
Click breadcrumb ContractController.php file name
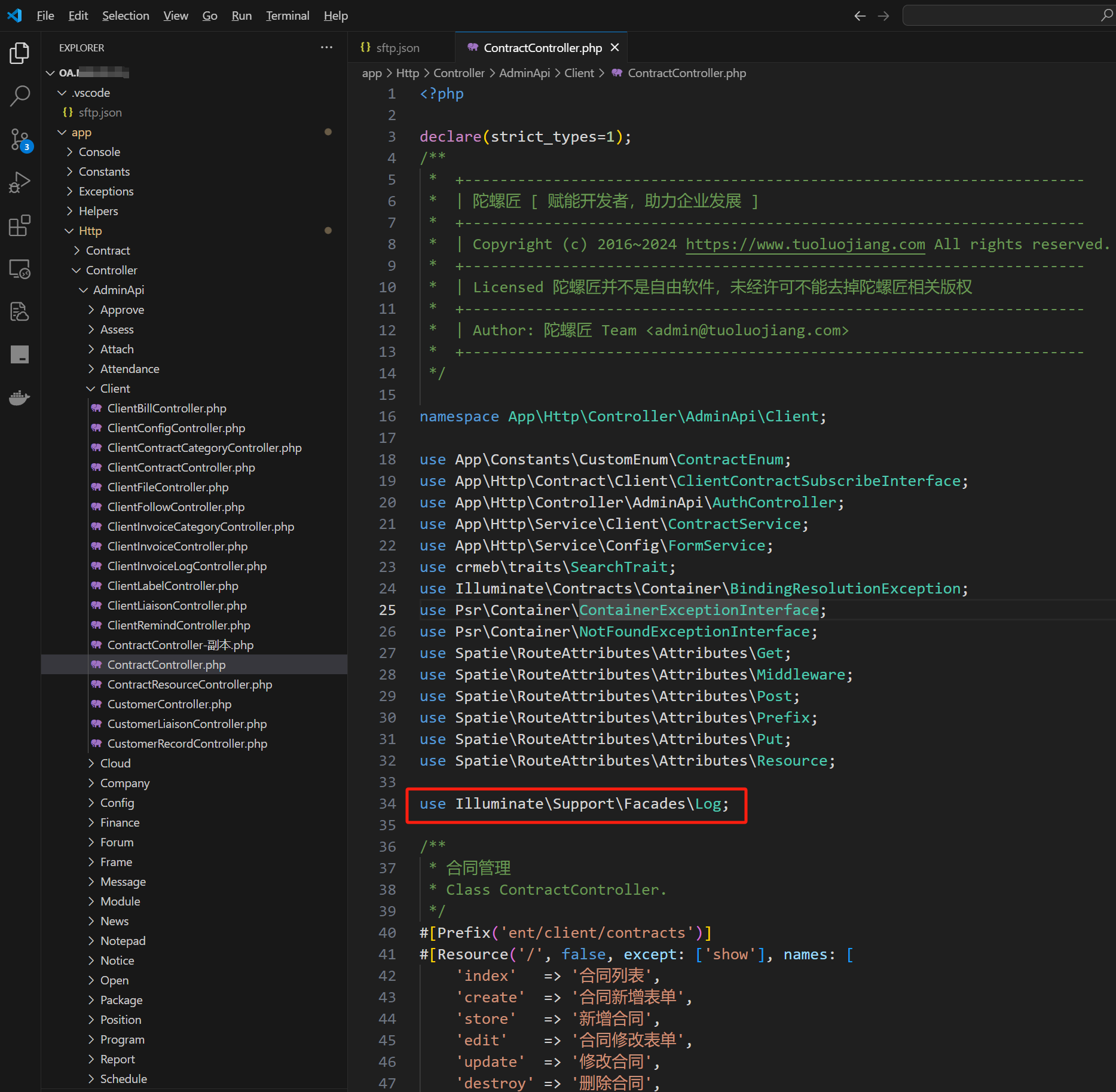pyautogui.click(x=687, y=73)
